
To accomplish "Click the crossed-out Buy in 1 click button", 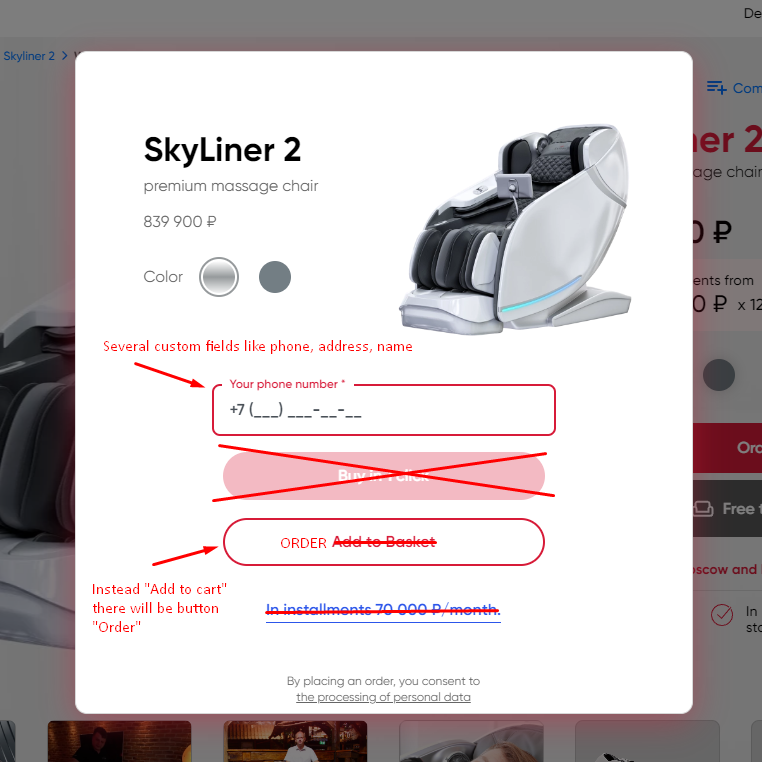I will 384,476.
